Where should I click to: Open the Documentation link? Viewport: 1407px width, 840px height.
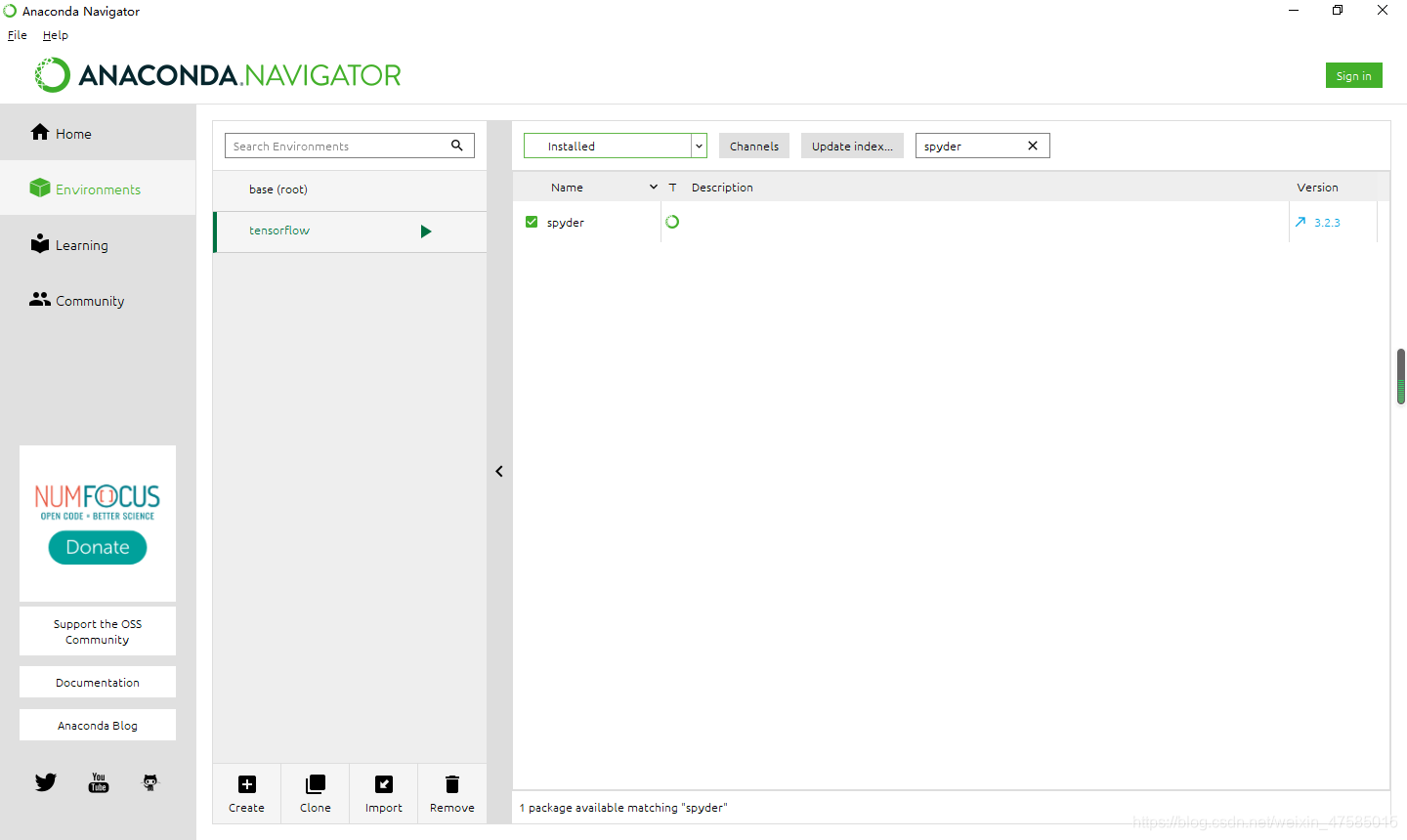click(98, 682)
